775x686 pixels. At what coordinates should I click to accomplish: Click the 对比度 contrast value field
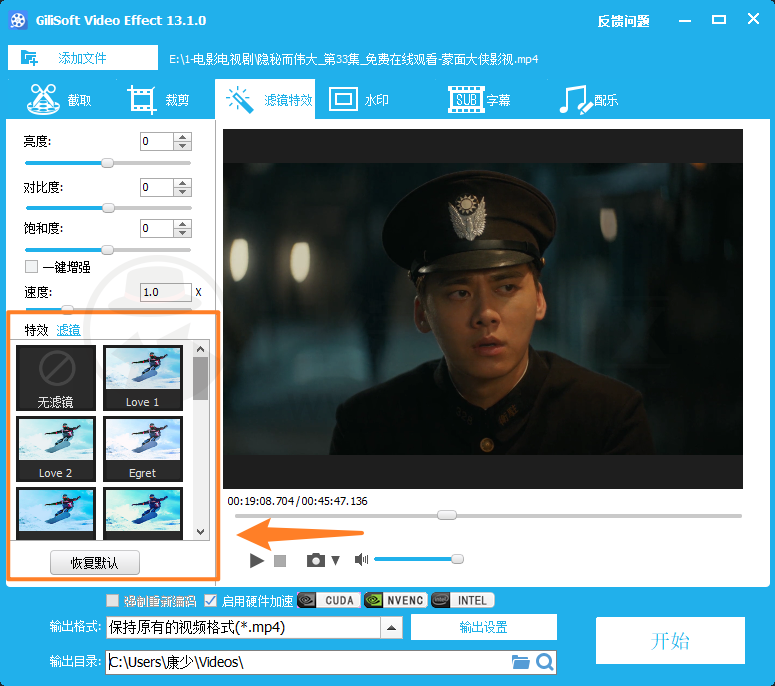(157, 187)
